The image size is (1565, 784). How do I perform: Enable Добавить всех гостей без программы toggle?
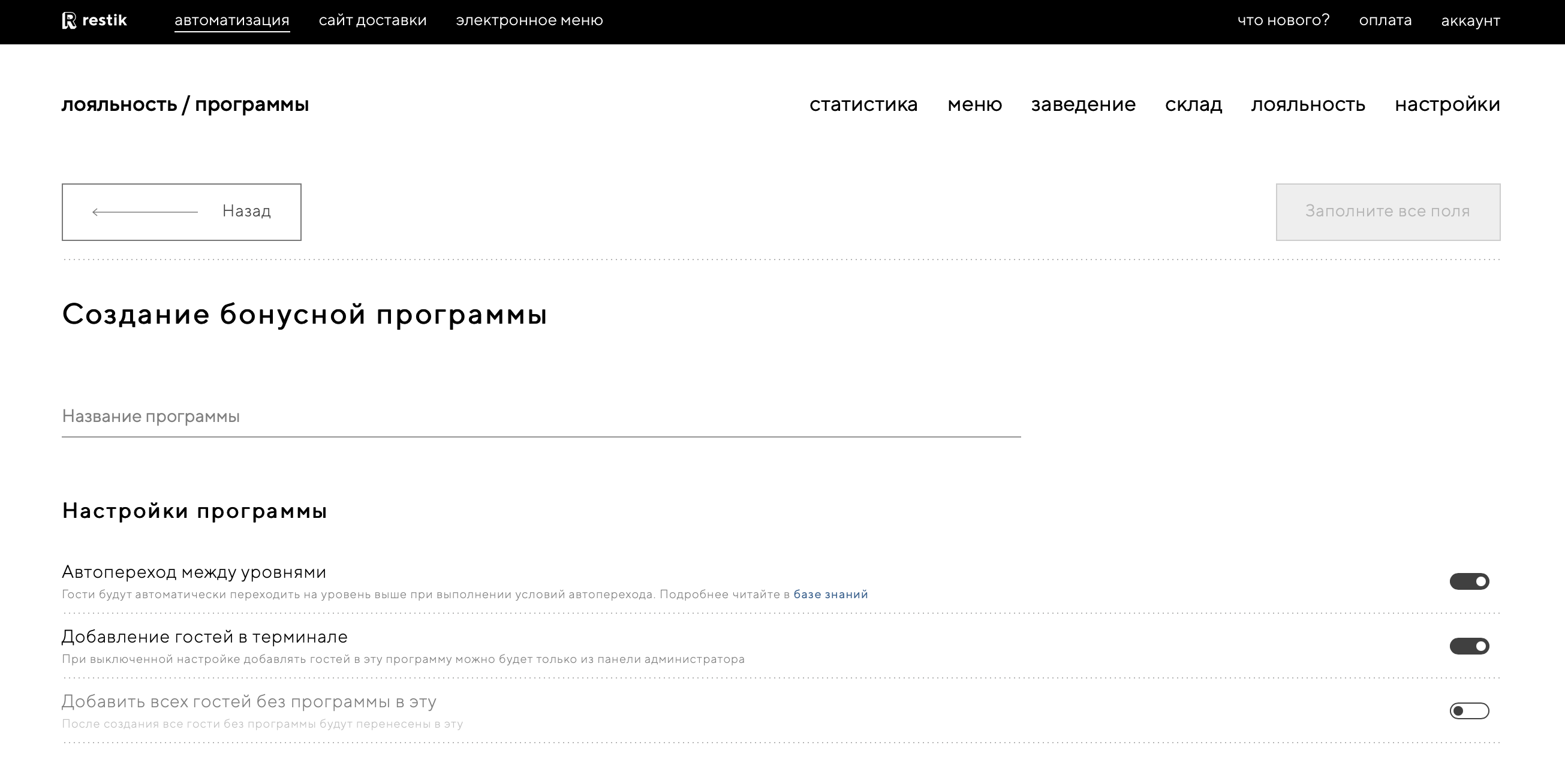click(1469, 710)
